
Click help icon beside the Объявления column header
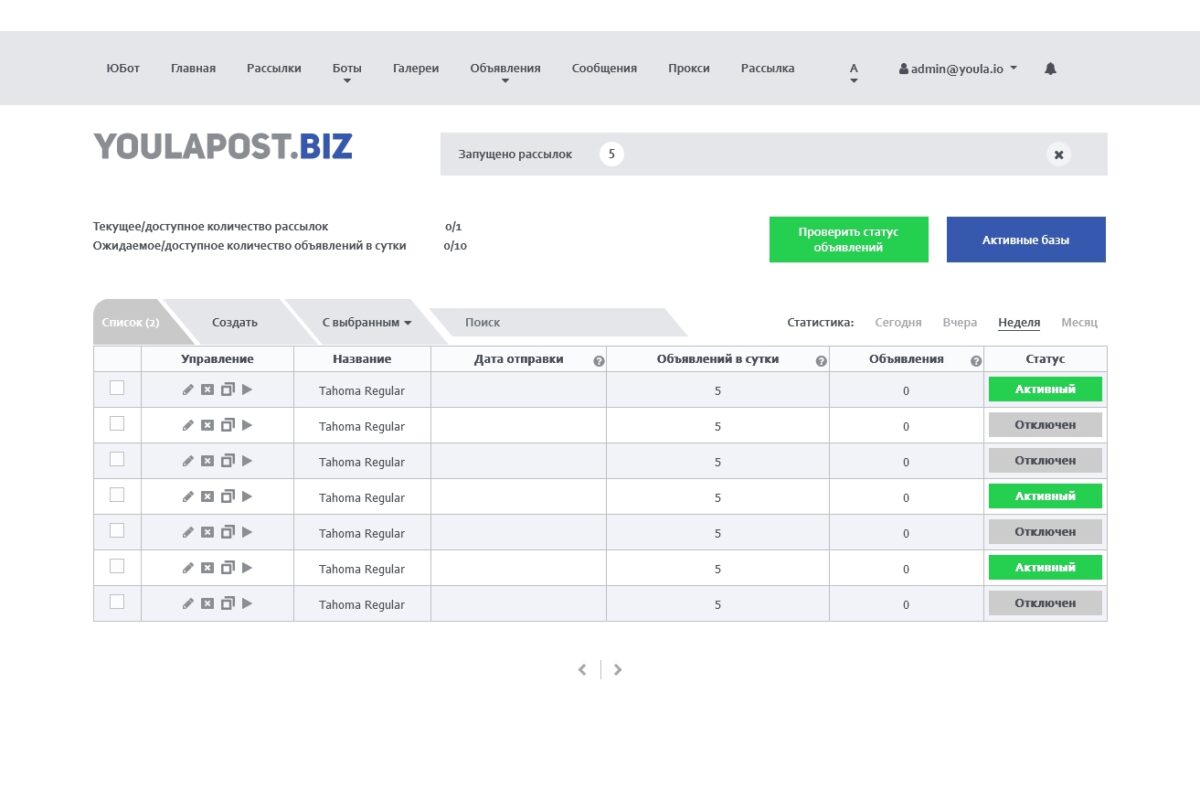pos(976,361)
